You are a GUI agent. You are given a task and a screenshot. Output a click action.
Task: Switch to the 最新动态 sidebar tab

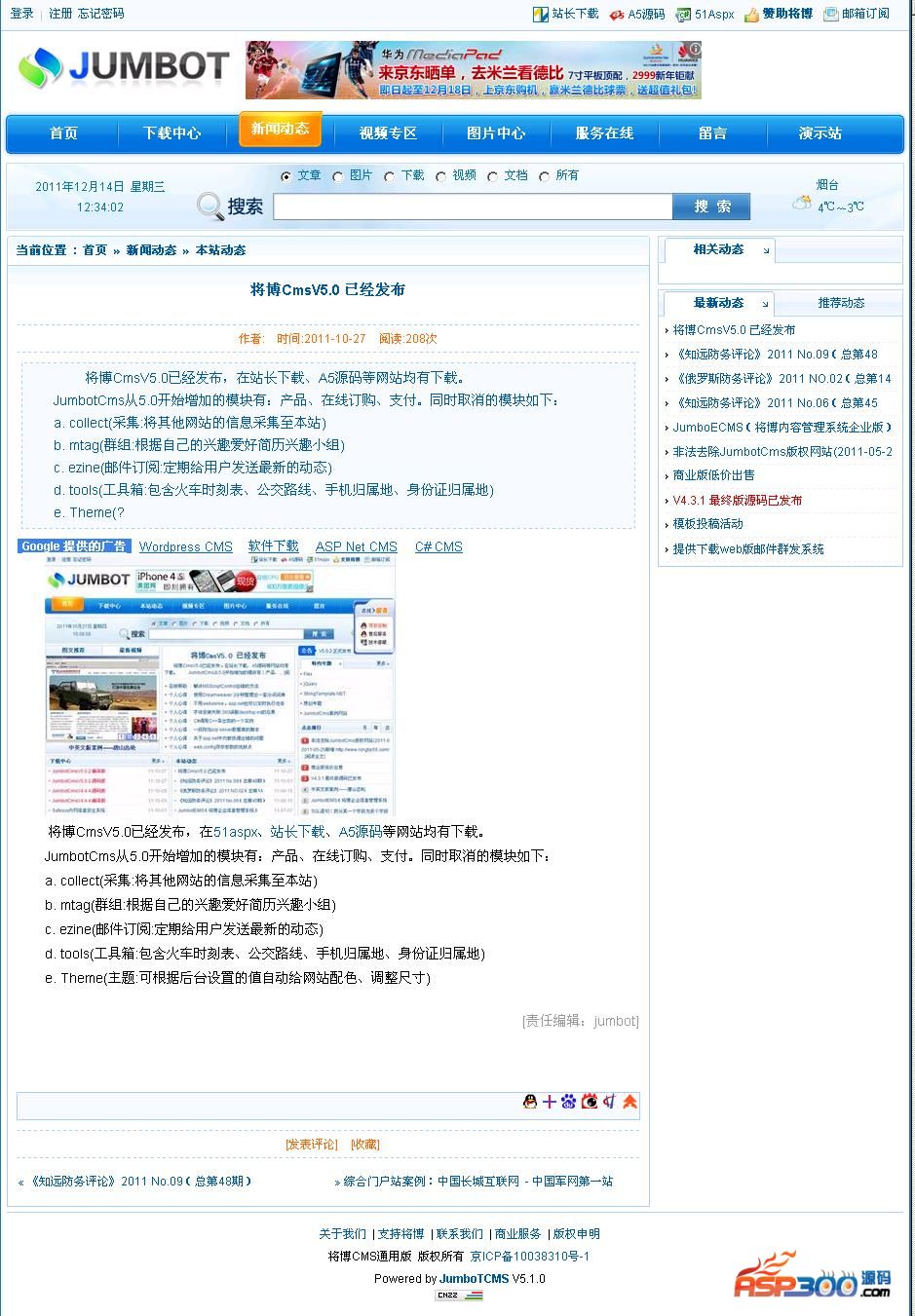point(719,303)
